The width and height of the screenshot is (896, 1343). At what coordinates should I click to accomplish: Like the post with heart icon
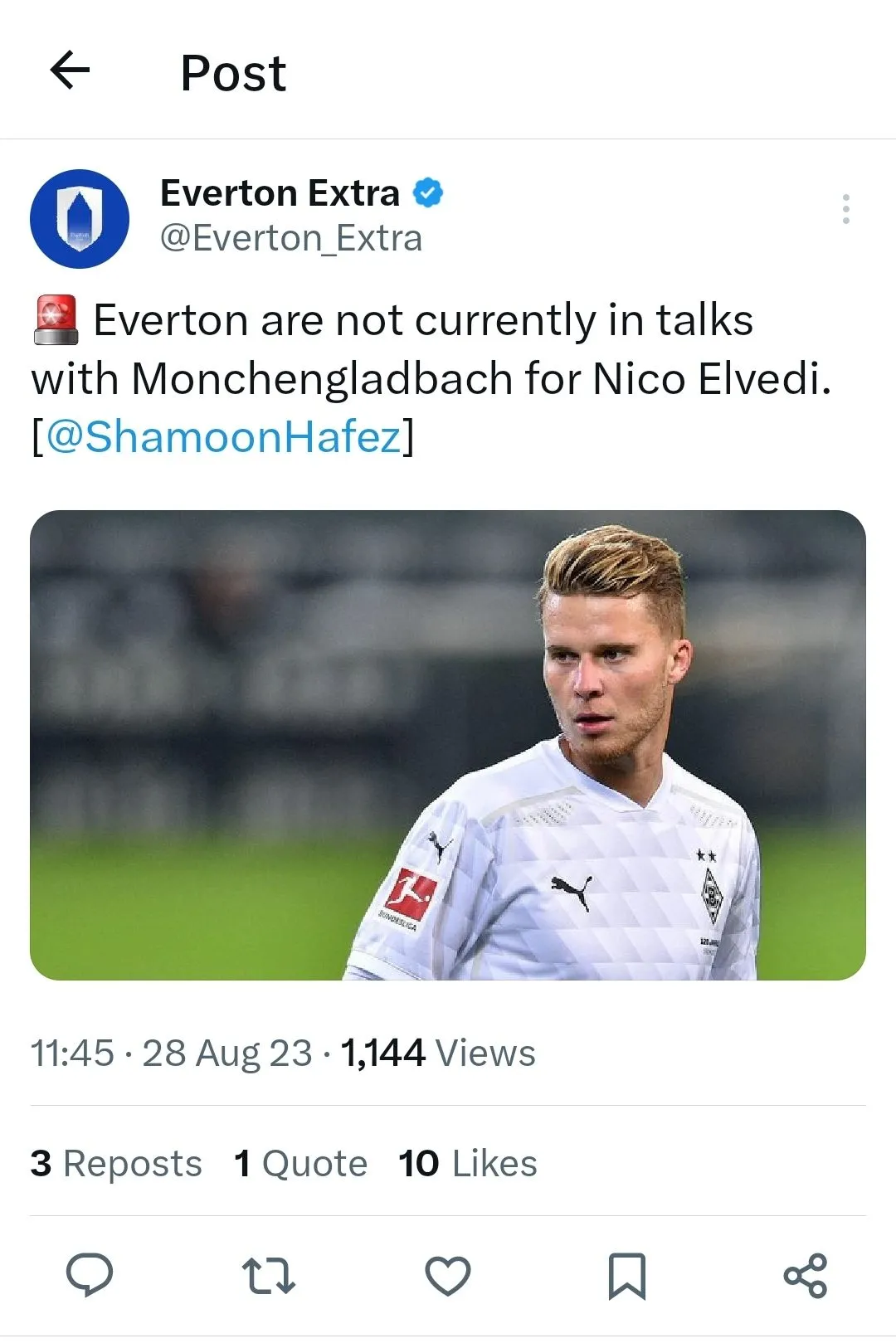point(448,1275)
